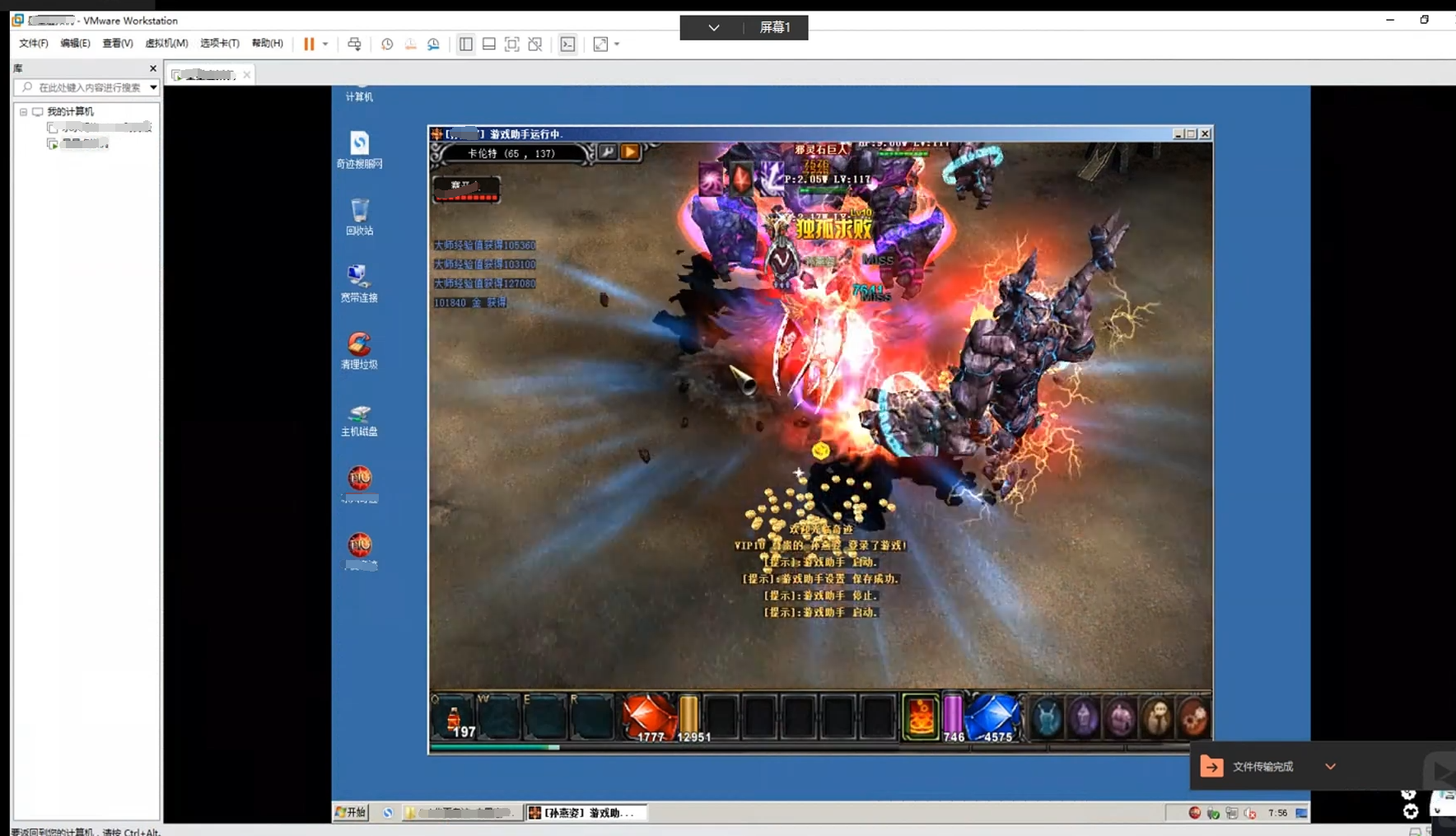Click the 7:56 clock in guest tray
Image resolution: width=1456 pixels, height=836 pixels.
pyautogui.click(x=1277, y=813)
